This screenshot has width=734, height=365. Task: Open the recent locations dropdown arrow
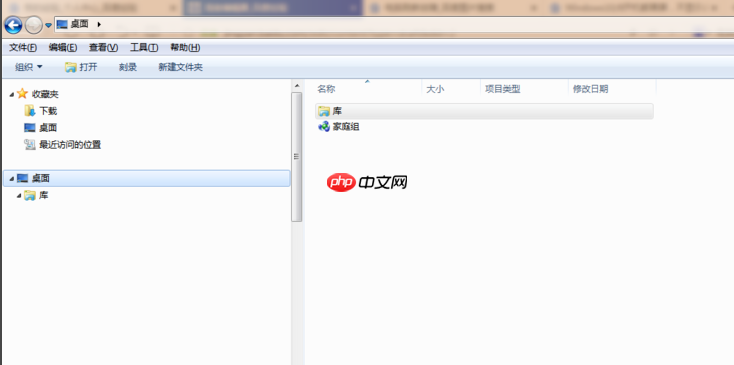pos(48,25)
